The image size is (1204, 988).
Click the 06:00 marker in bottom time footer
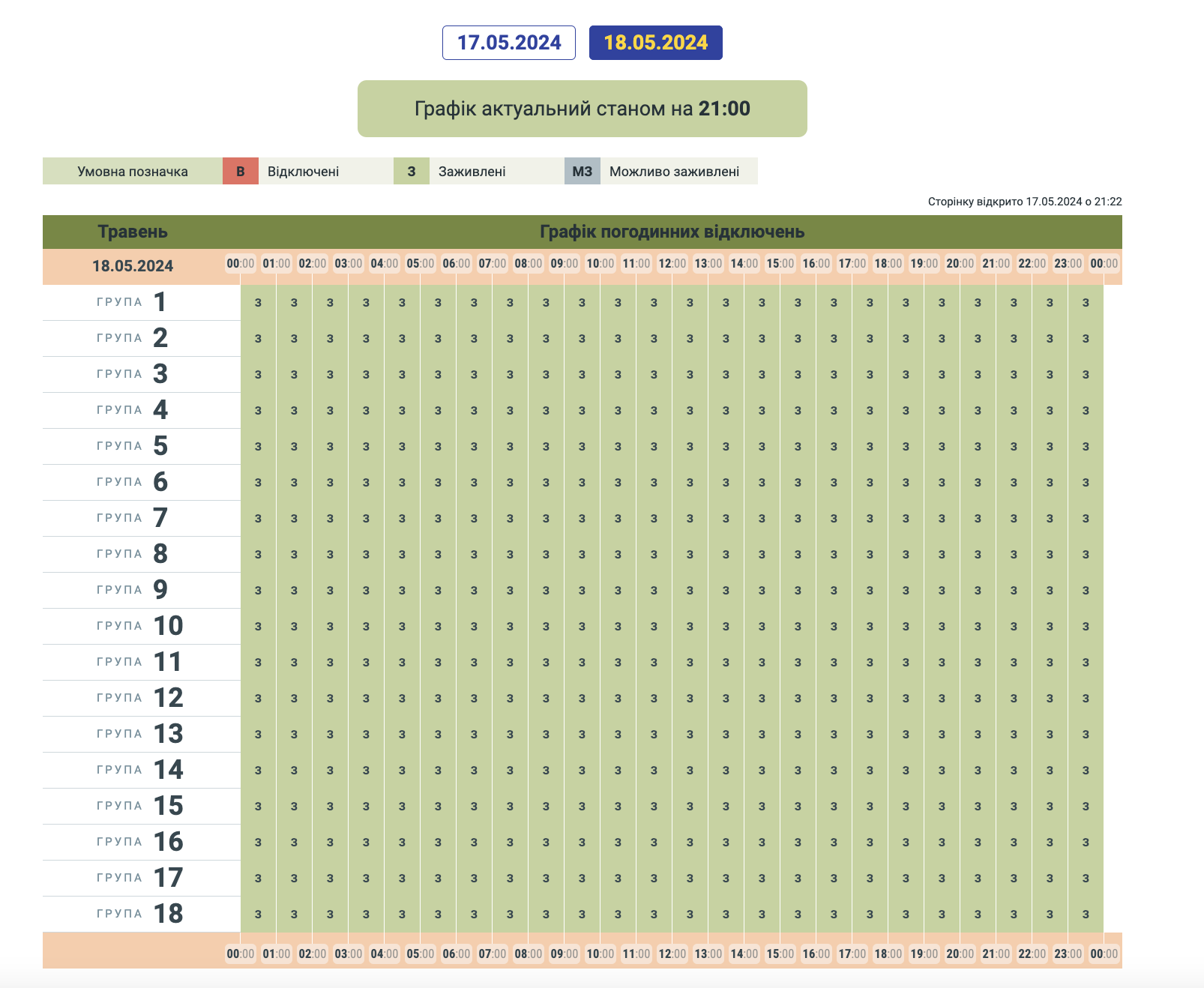pos(456,954)
